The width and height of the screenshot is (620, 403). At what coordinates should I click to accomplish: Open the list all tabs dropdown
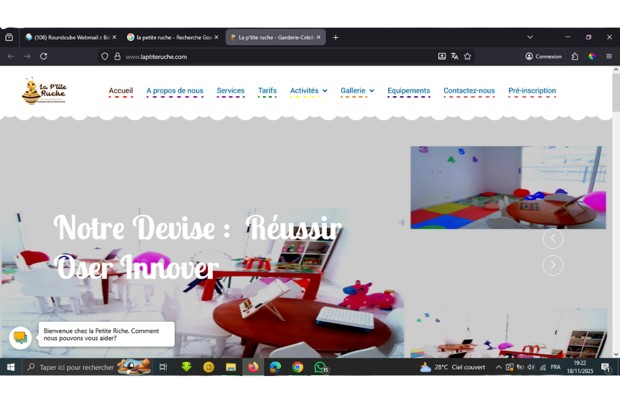click(x=530, y=37)
